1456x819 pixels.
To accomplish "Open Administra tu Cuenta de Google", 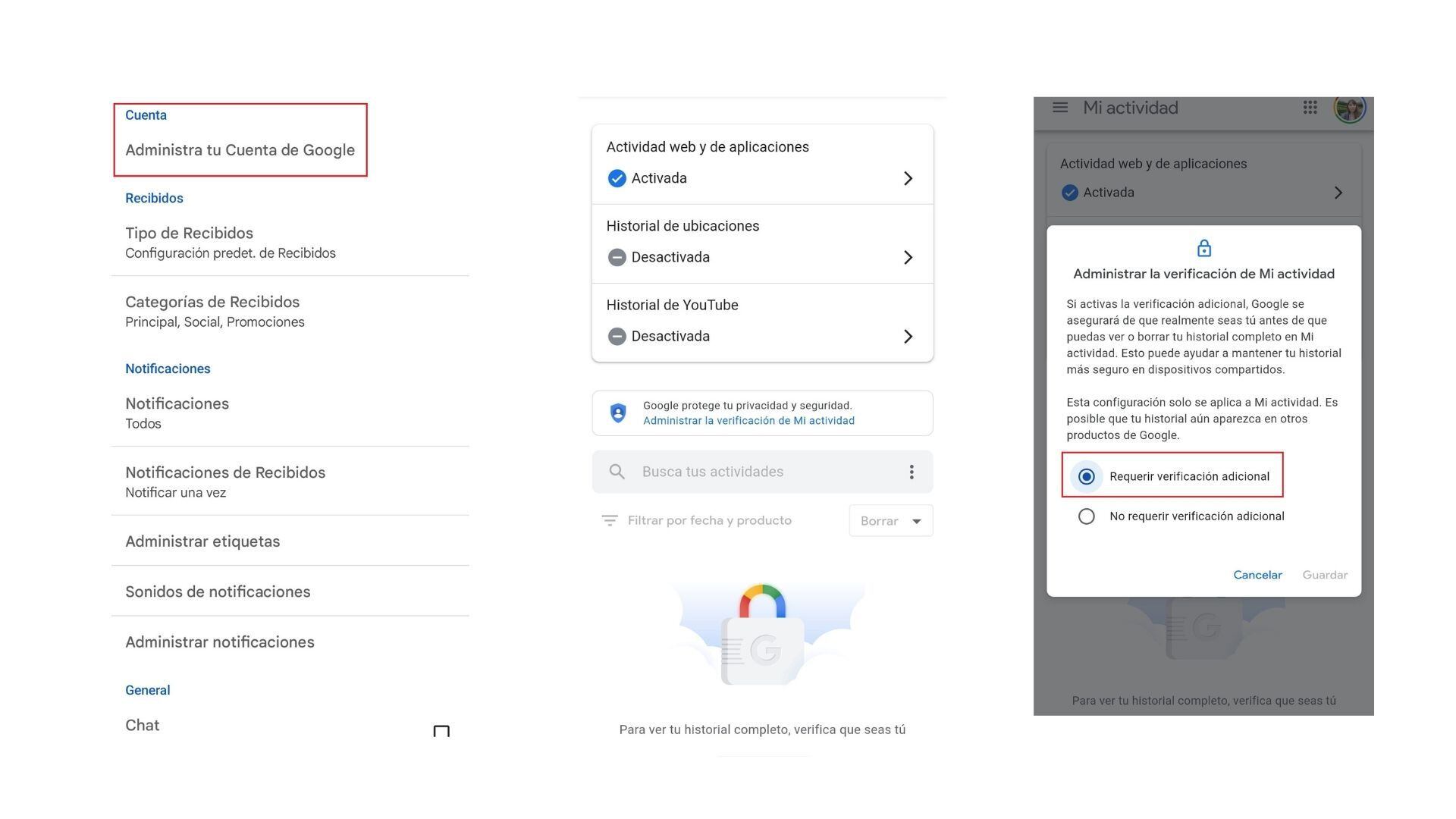I will click(x=240, y=150).
